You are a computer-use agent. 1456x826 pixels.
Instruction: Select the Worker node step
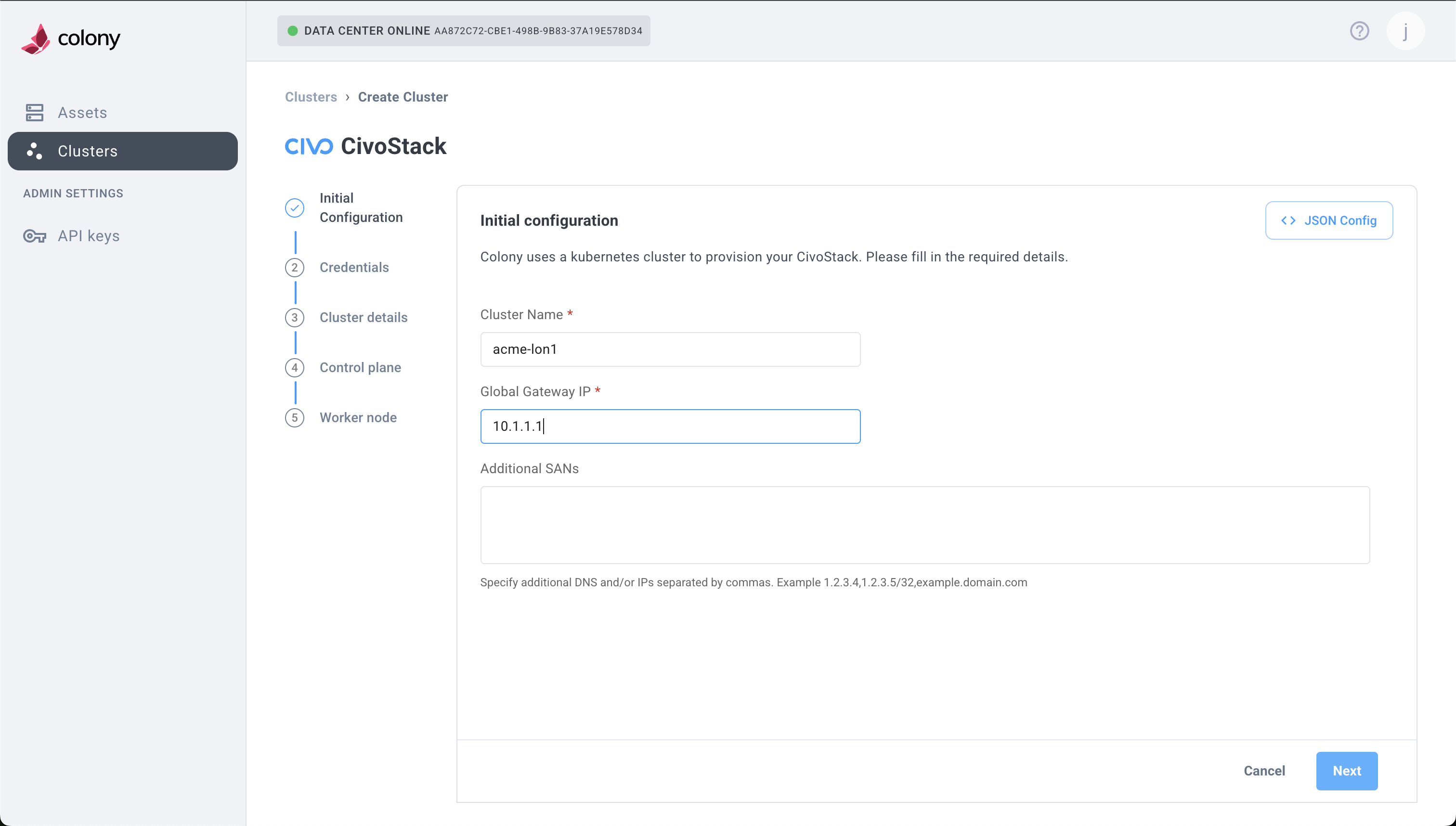pyautogui.click(x=357, y=417)
